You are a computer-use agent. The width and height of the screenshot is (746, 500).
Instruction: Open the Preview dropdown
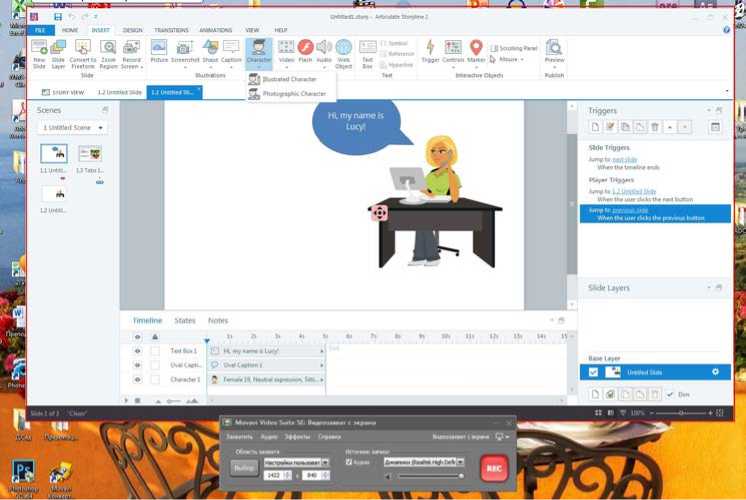(554, 67)
